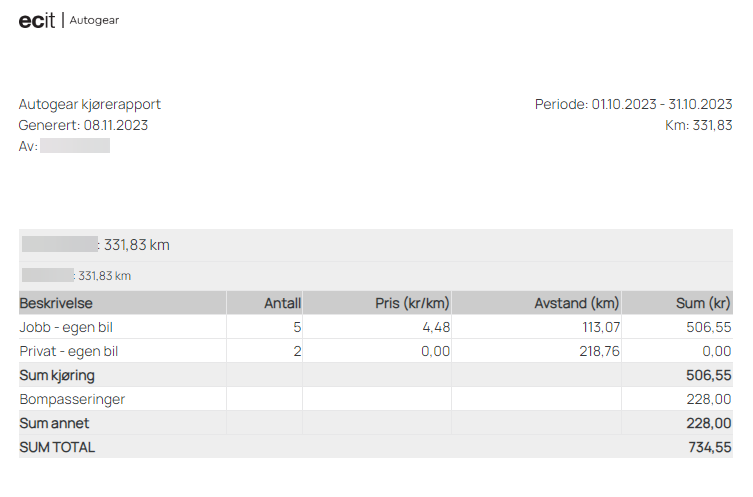
Task: Click the 113,07 distance value
Action: tap(601, 327)
